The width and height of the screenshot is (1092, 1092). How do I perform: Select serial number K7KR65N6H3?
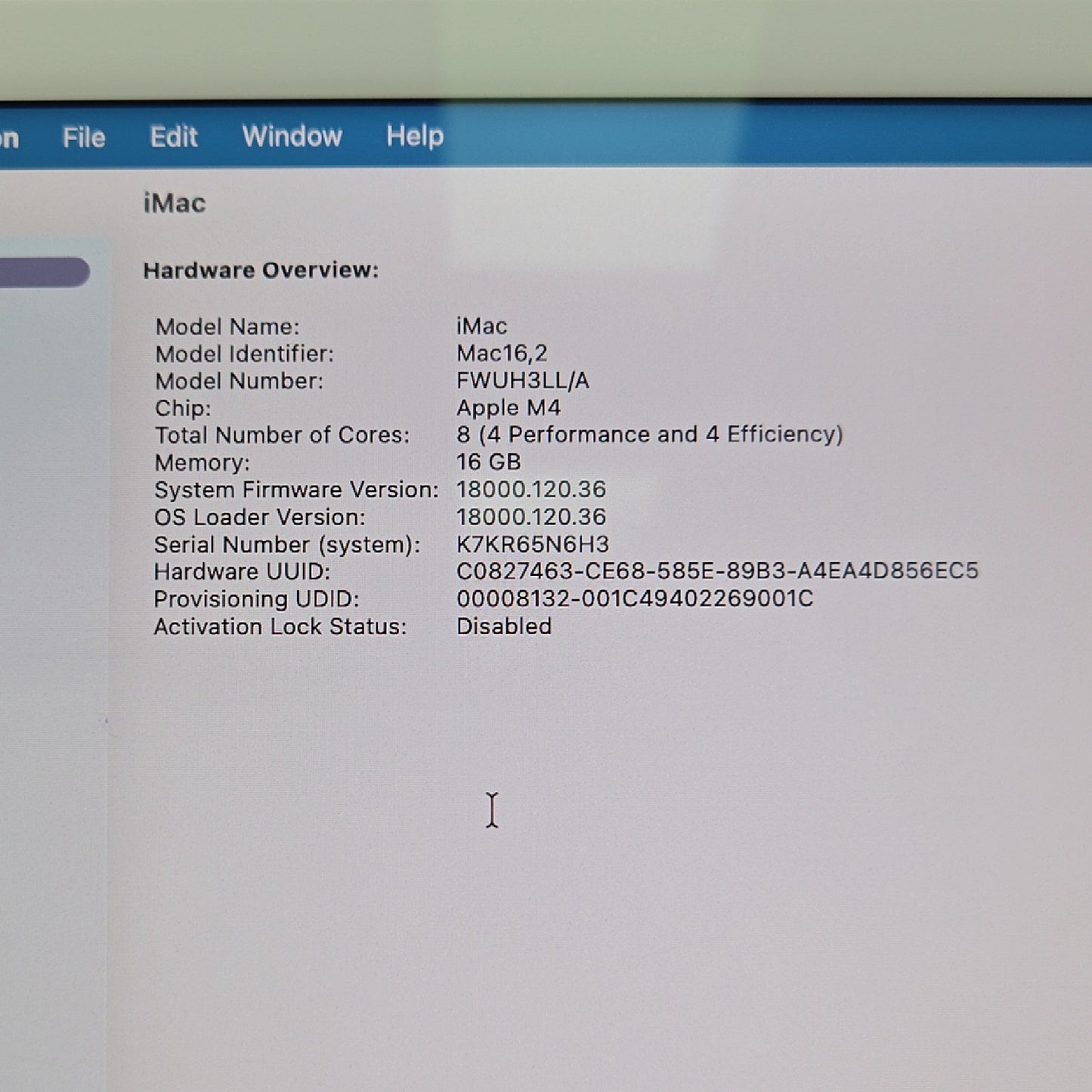tap(533, 544)
